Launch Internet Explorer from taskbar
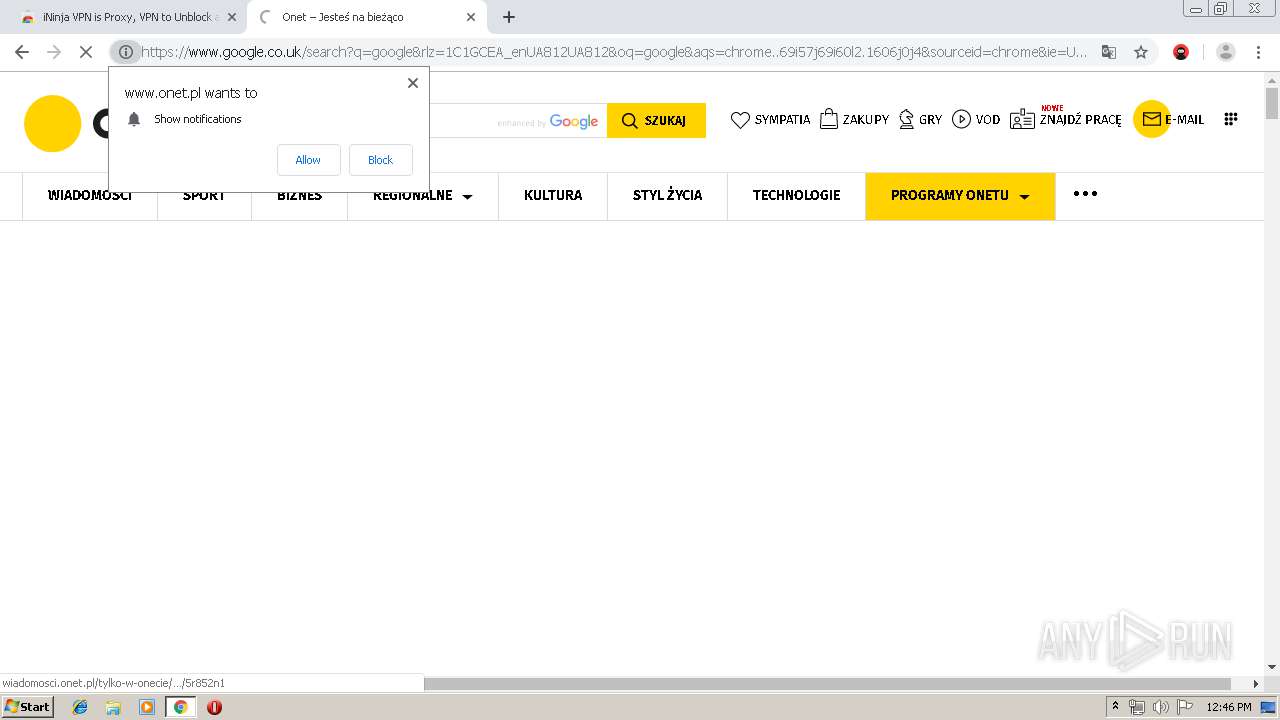The image size is (1280, 720). tap(80, 707)
